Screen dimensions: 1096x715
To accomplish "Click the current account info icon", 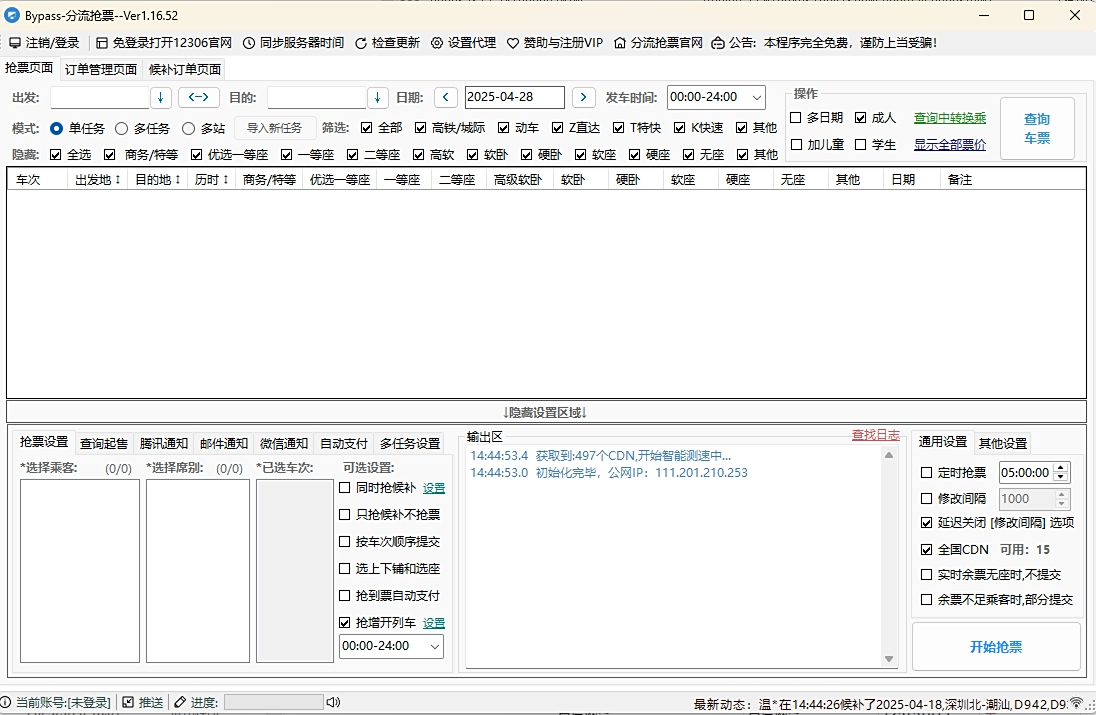I will (6, 702).
